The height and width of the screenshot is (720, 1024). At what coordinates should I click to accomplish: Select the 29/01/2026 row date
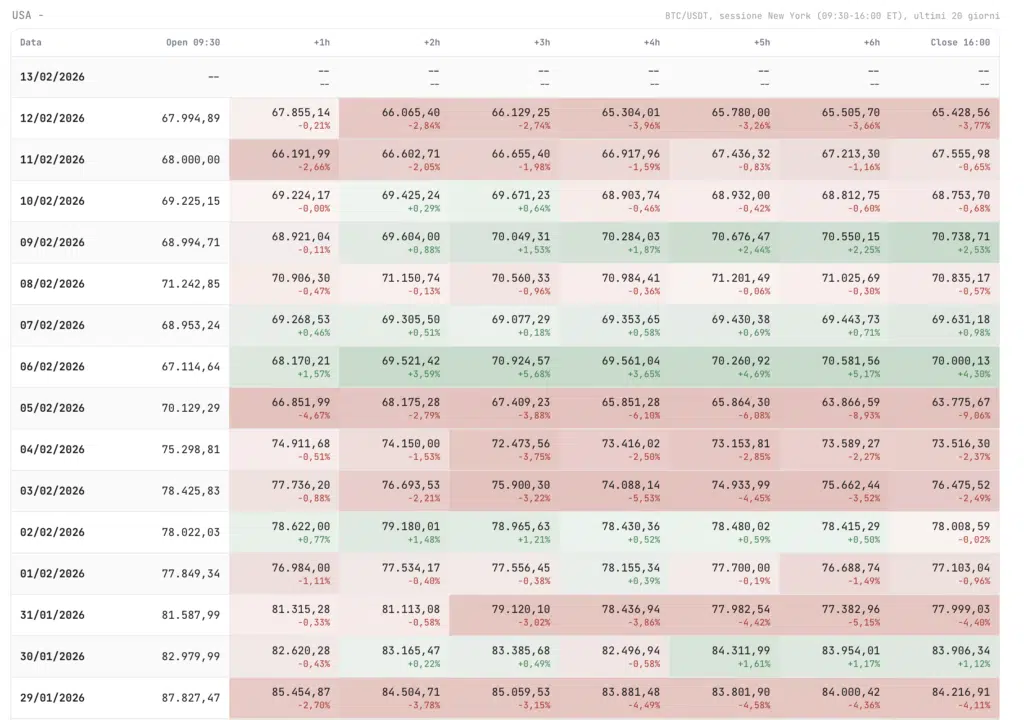52,698
